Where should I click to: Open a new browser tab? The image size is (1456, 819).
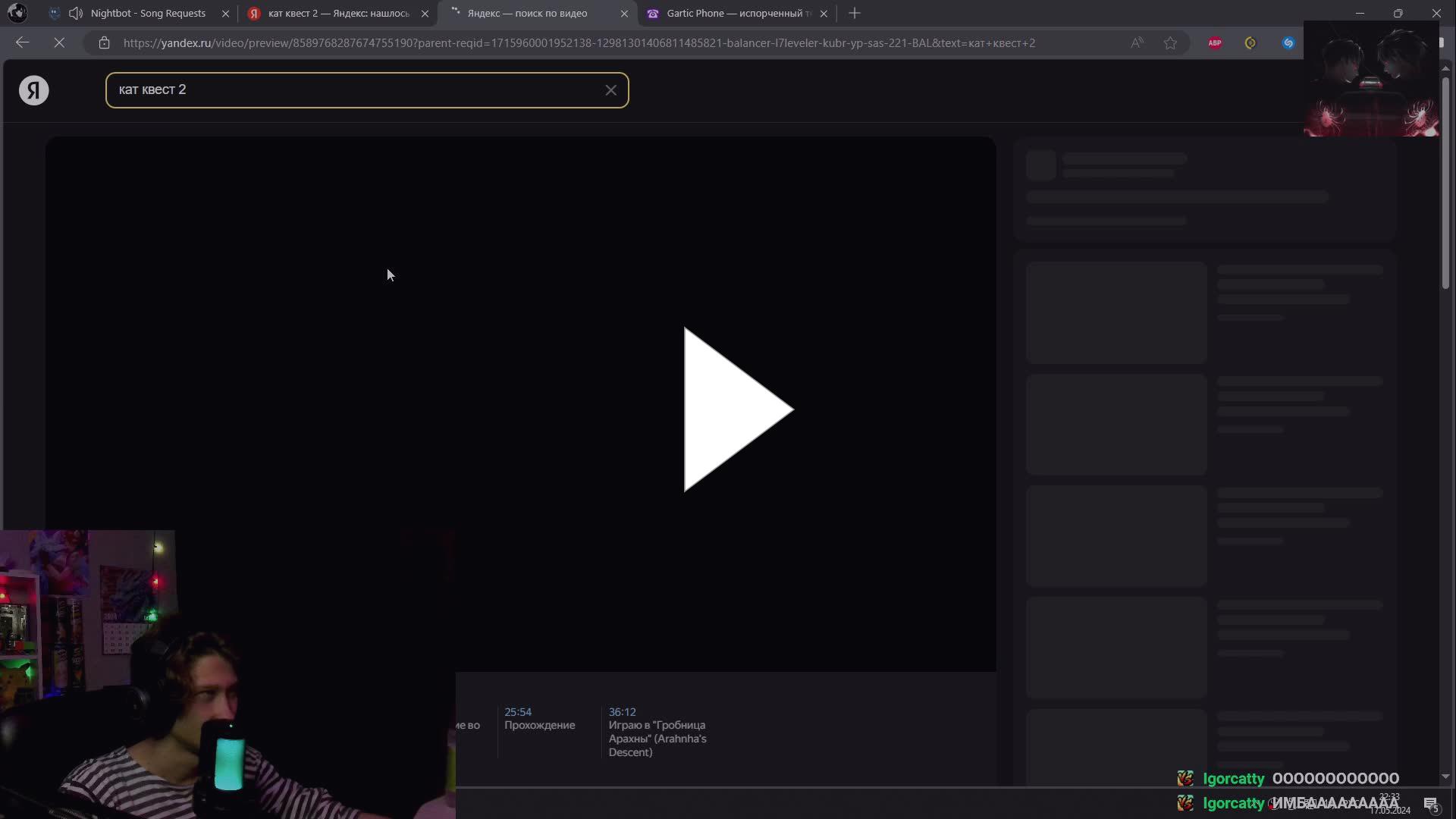pos(855,13)
